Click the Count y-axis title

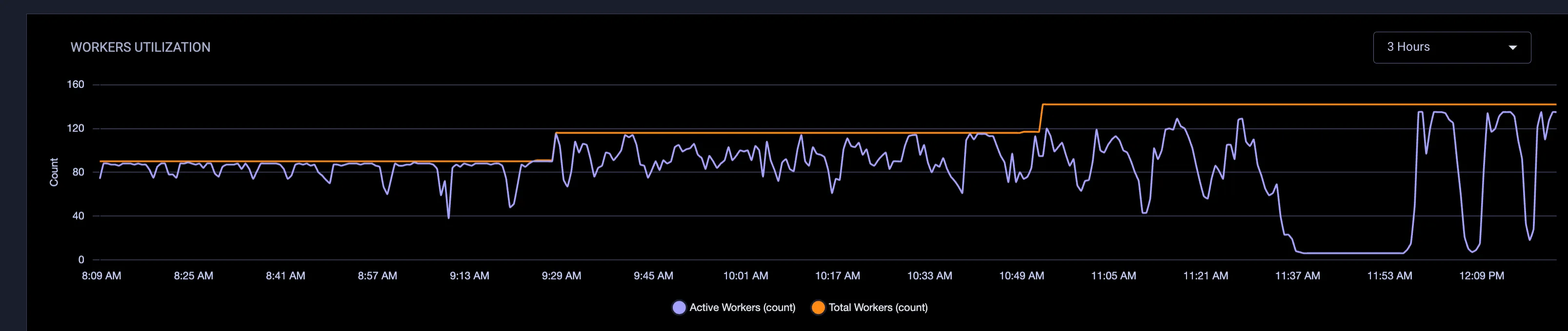click(54, 172)
